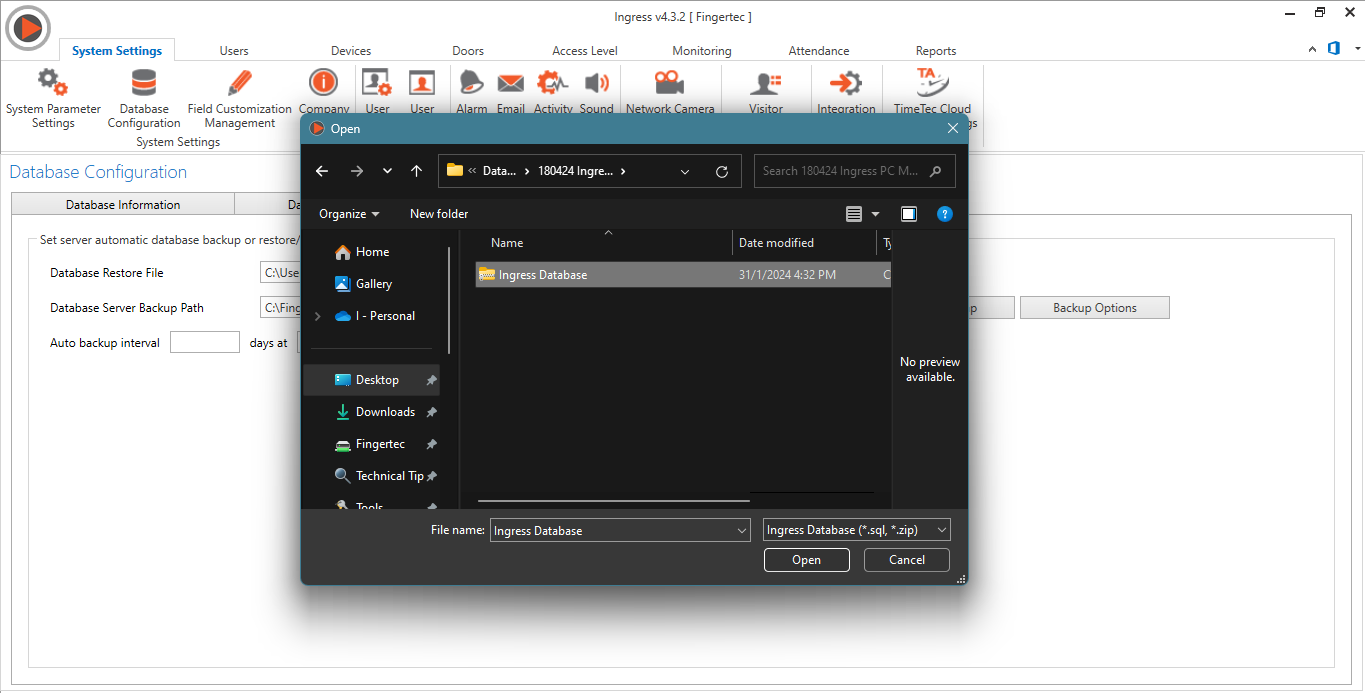Collapse the ribbon with chevron
The image size is (1365, 693).
tap(1313, 49)
